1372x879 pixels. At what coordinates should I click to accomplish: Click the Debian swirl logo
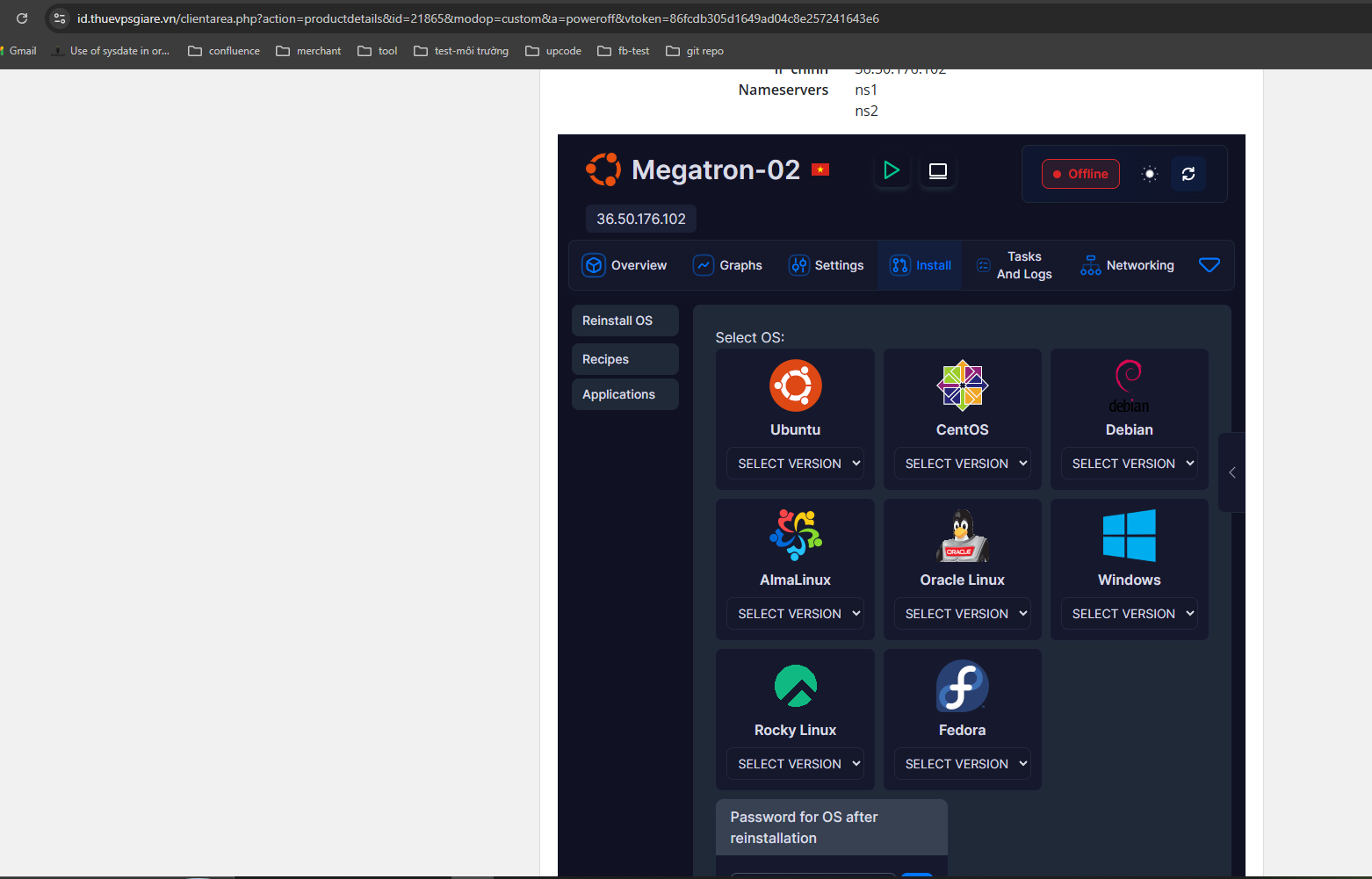coord(1130,385)
